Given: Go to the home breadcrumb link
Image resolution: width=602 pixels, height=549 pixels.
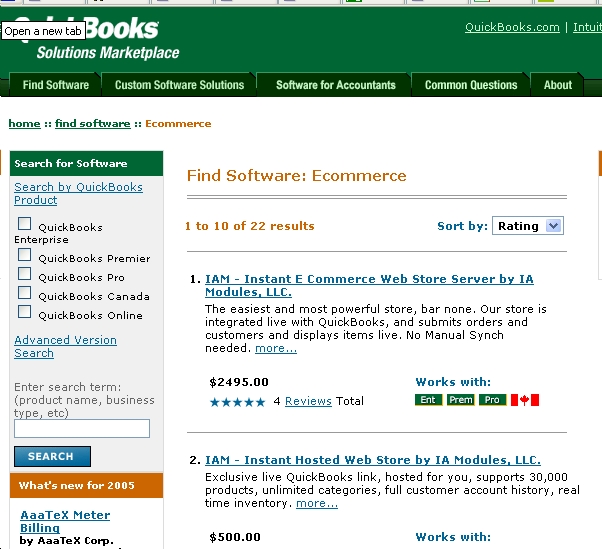Looking at the screenshot, I should (x=25, y=124).
